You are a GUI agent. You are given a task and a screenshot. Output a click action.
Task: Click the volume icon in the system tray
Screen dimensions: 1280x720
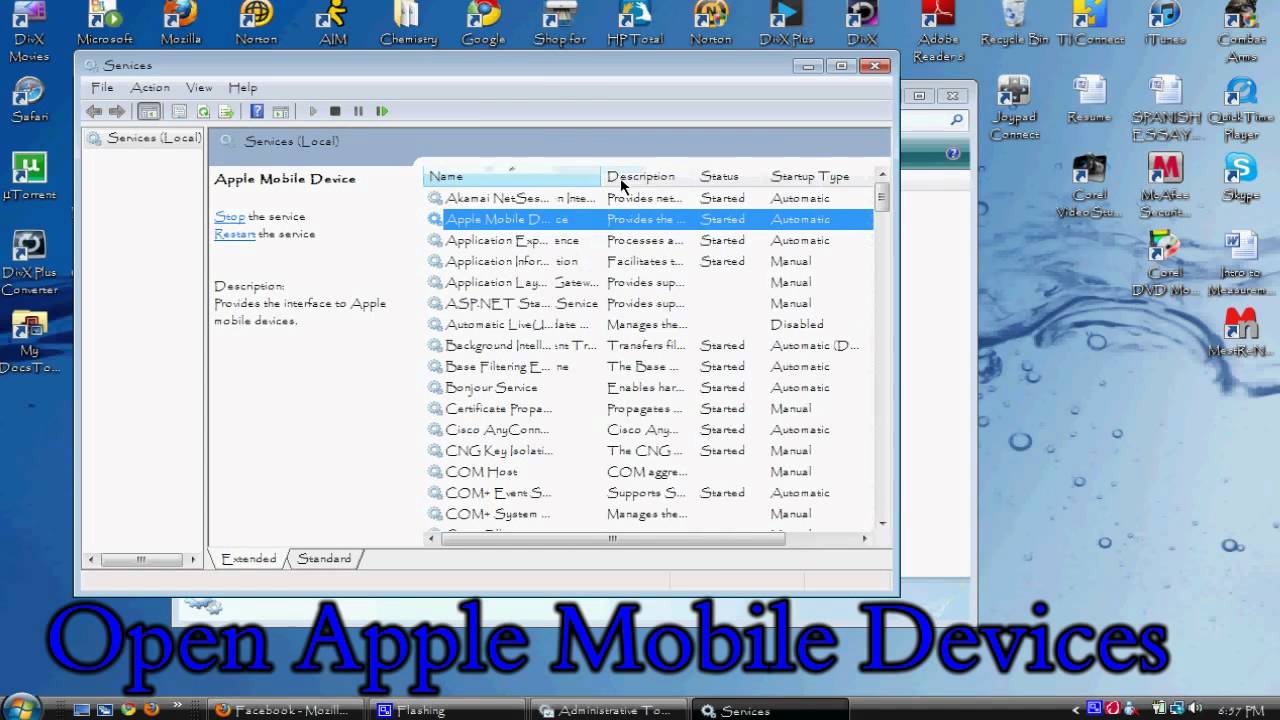coord(1193,709)
